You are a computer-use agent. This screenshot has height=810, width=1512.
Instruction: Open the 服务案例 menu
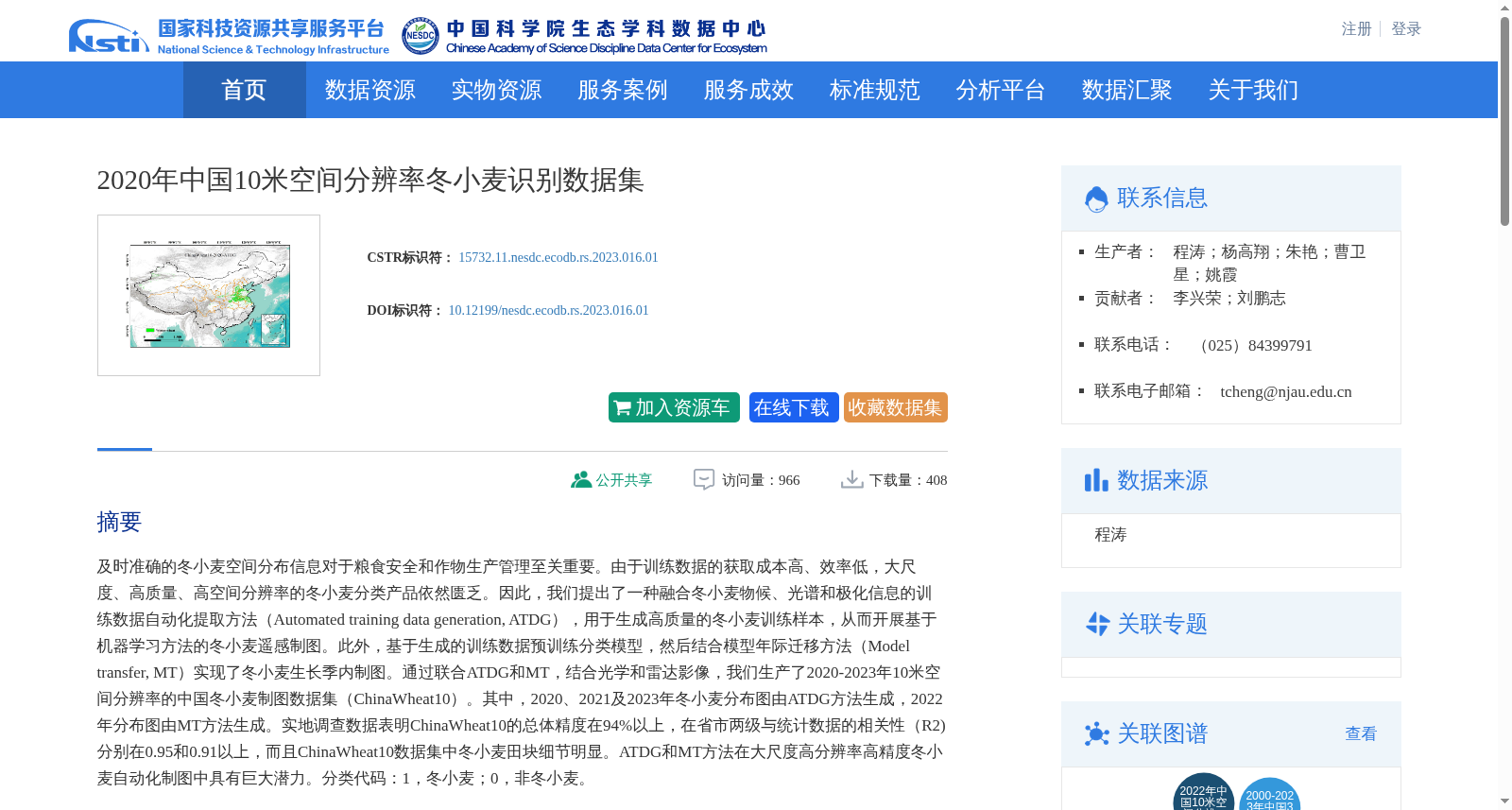[x=622, y=90]
